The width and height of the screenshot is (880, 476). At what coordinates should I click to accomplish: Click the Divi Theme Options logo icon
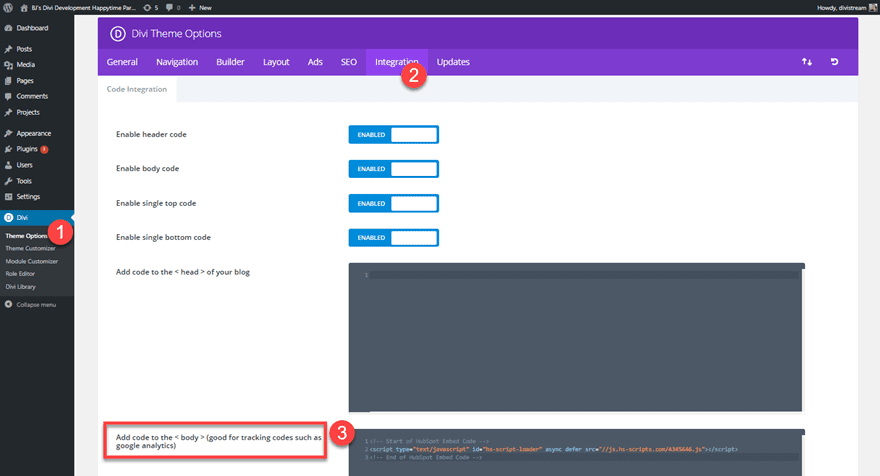click(118, 34)
